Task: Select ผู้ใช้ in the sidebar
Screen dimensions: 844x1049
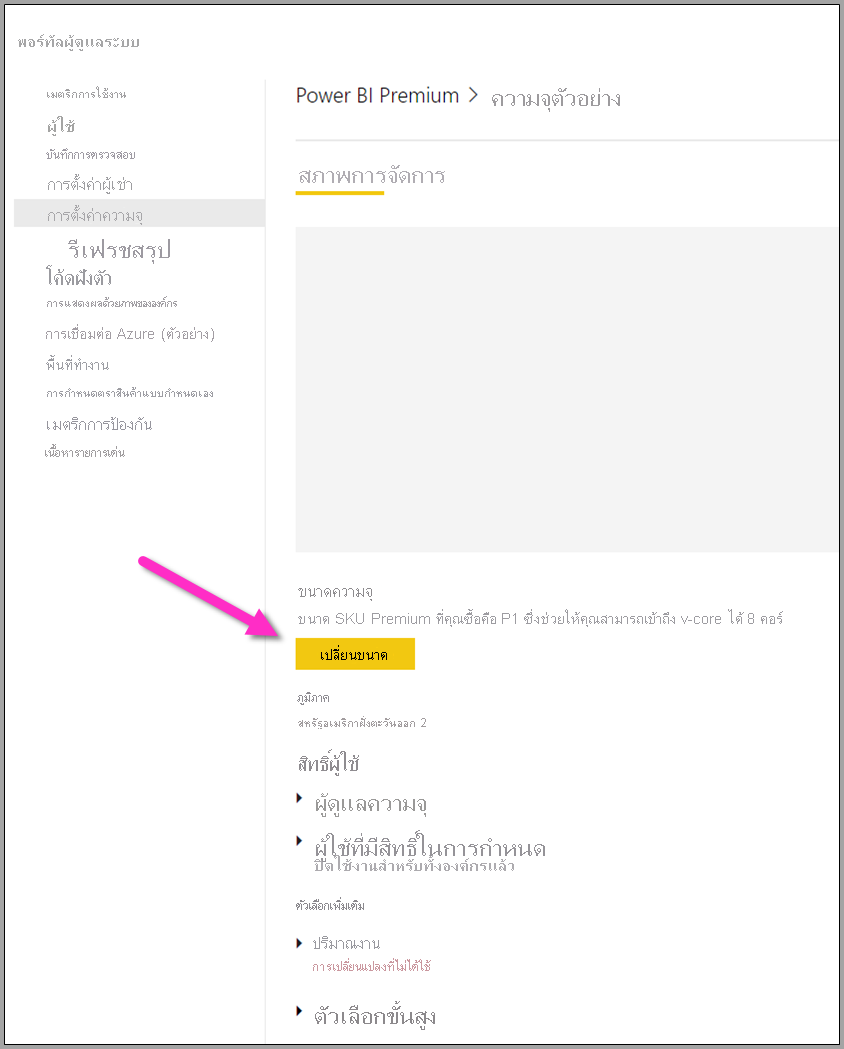Action: click(61, 126)
